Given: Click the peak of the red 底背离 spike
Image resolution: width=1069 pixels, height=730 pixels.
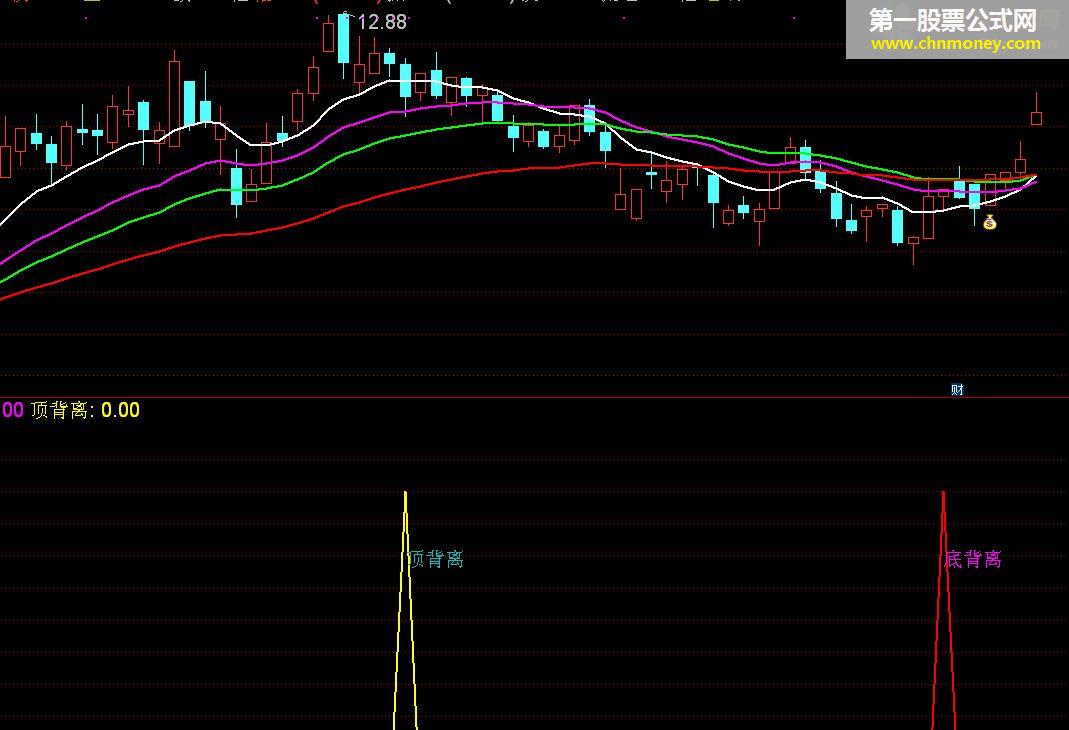Looking at the screenshot, I should [944, 493].
